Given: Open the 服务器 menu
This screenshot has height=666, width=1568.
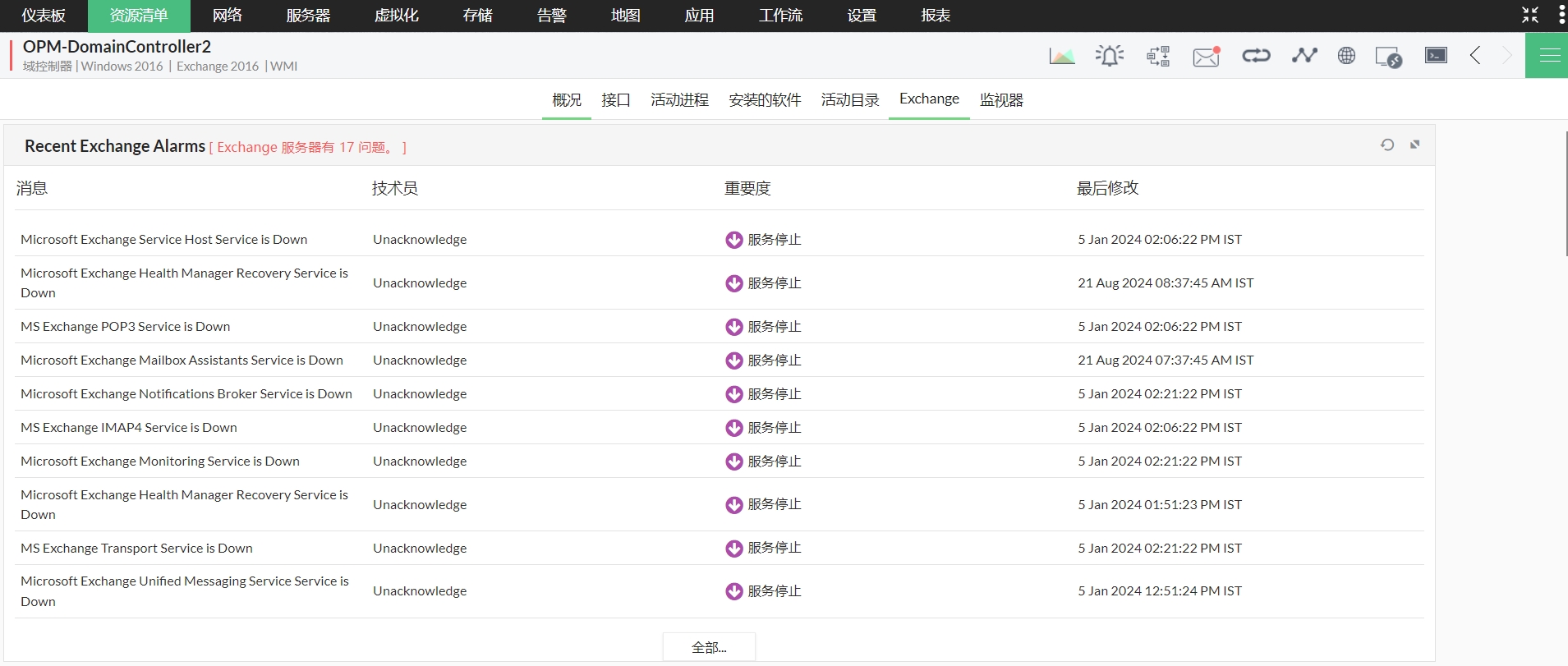Looking at the screenshot, I should point(308,16).
